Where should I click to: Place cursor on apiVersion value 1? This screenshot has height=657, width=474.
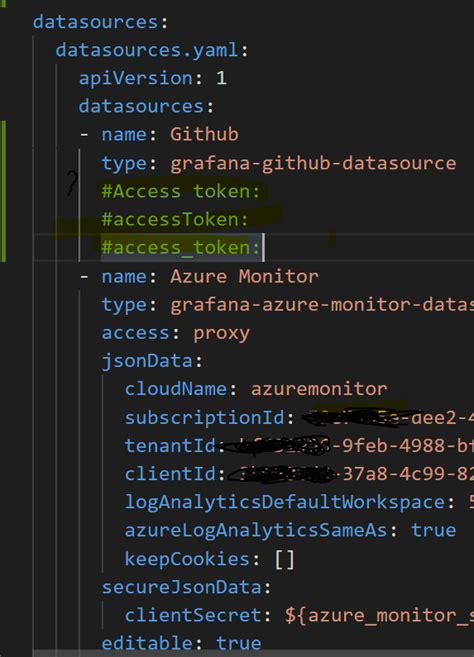click(x=221, y=78)
